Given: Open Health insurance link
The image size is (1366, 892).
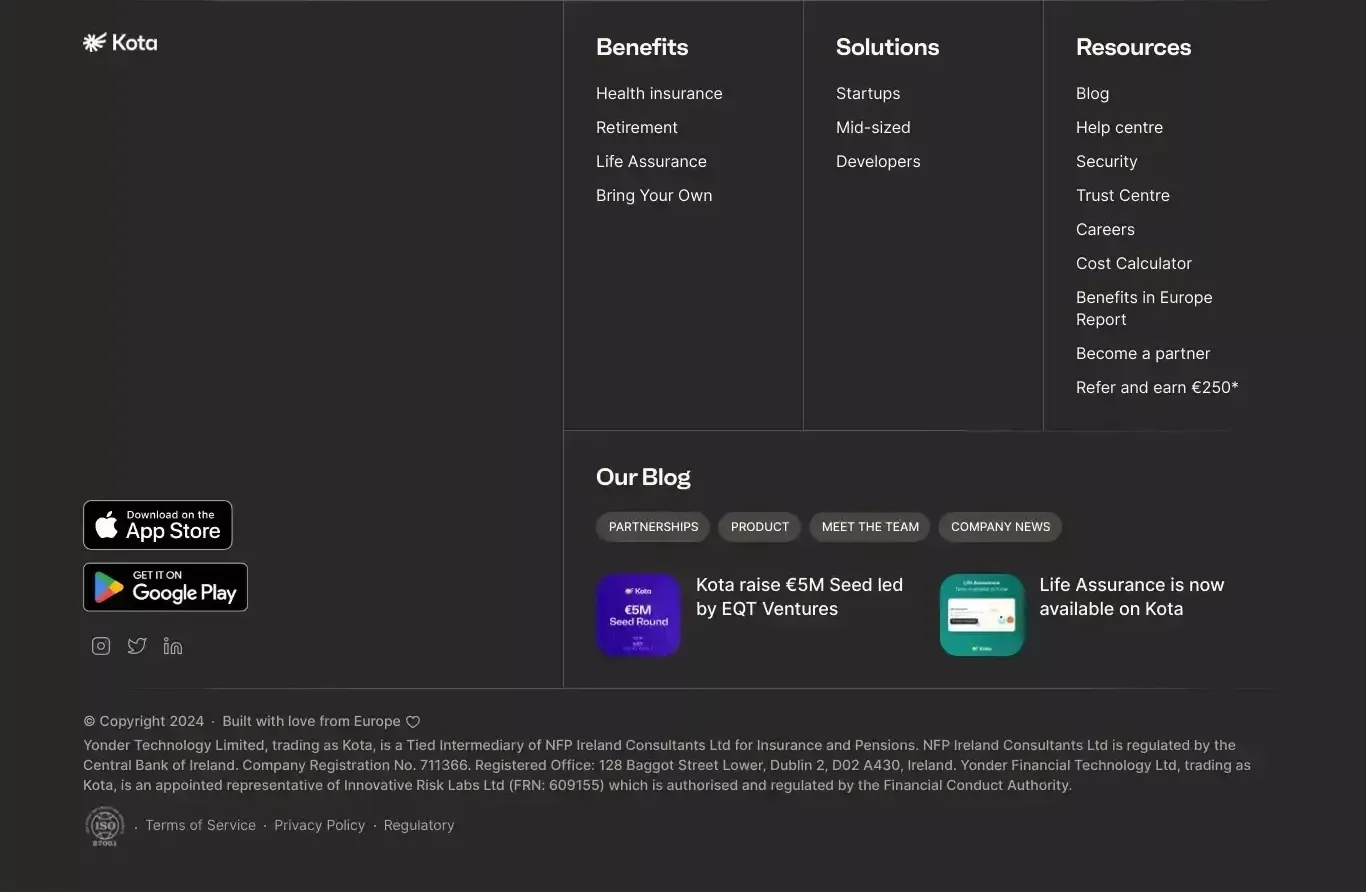Looking at the screenshot, I should pos(659,93).
